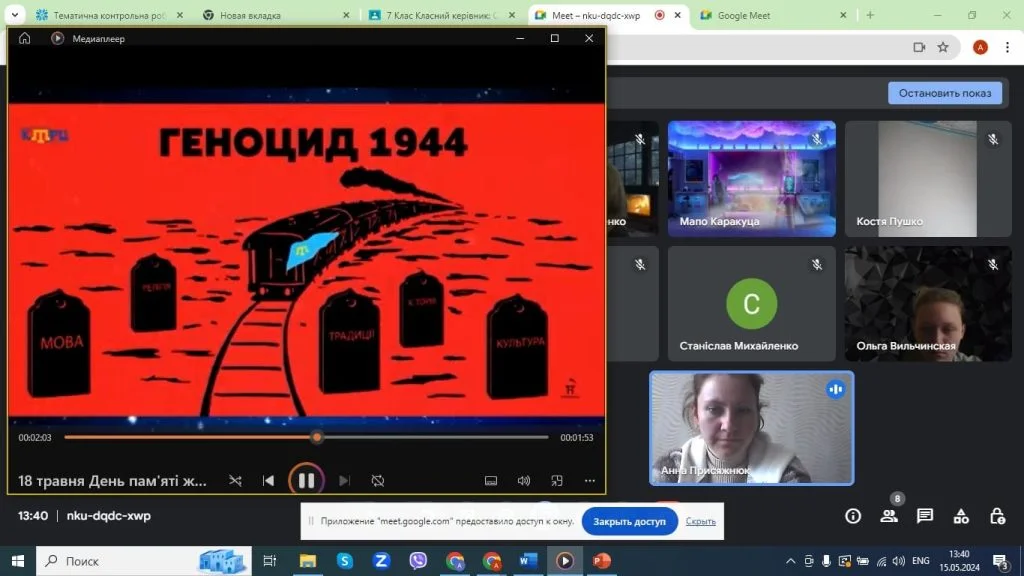Open Chrome's three-dot menu

[x=1008, y=47]
